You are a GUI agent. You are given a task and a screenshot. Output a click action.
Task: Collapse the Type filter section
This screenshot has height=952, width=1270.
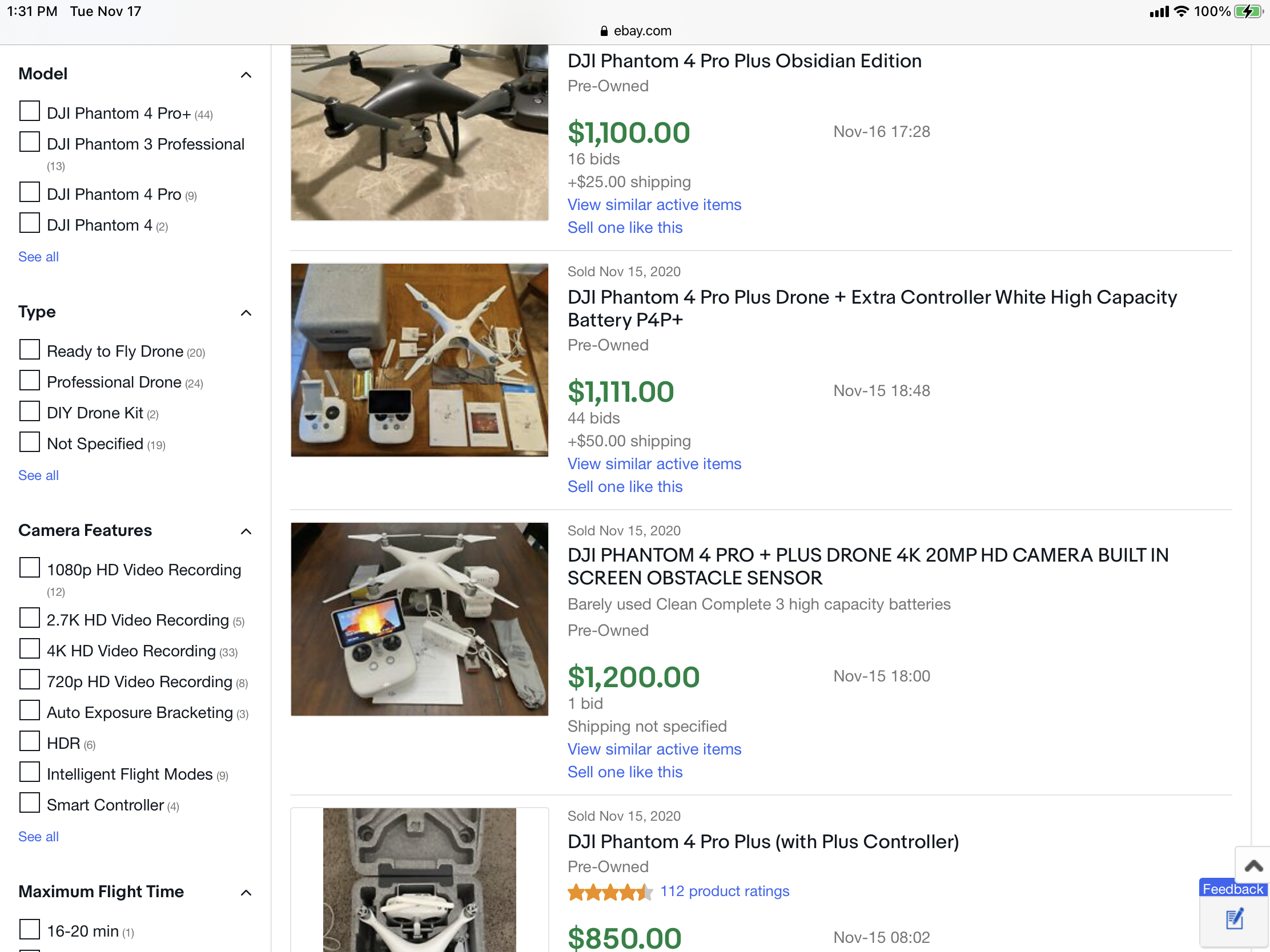point(246,313)
